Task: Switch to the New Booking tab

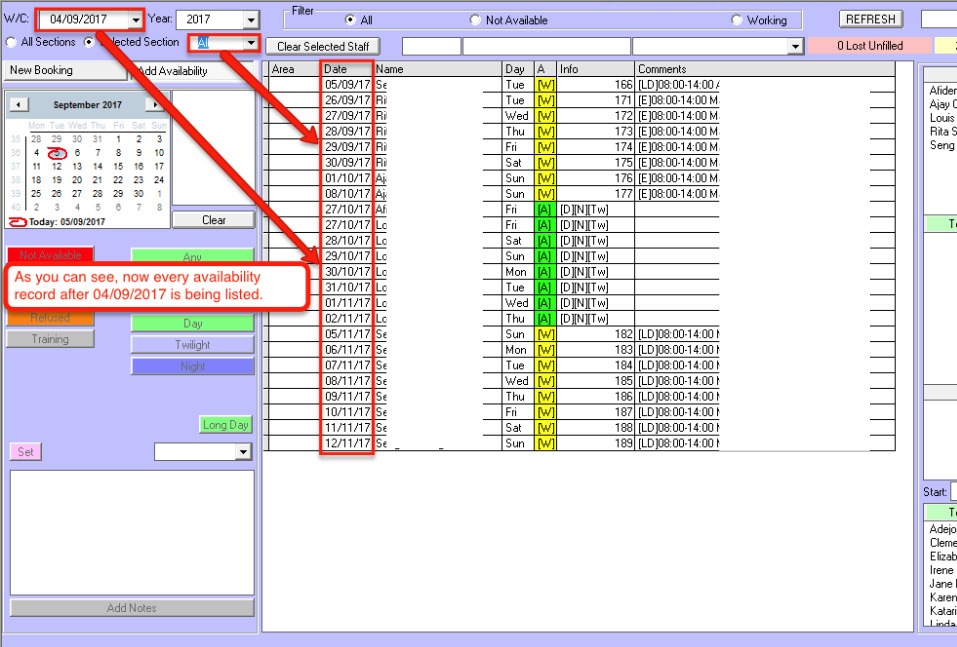Action: tap(54, 71)
